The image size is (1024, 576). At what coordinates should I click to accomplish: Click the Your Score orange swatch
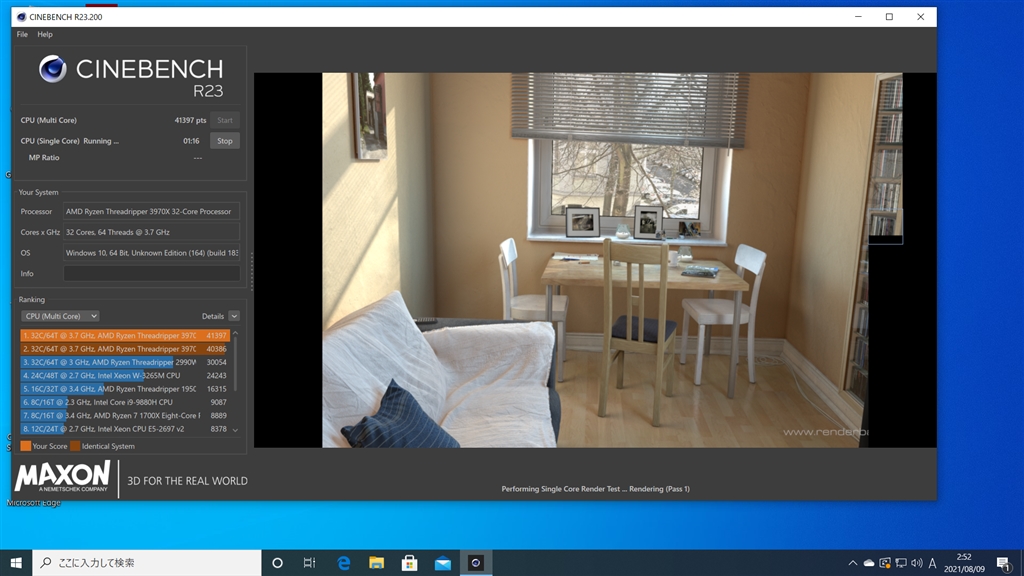(25, 446)
